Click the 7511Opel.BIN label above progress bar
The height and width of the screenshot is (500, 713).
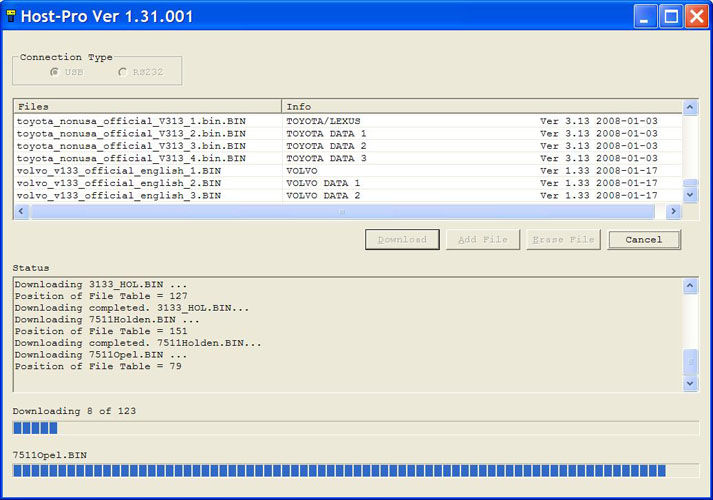pyautogui.click(x=50, y=455)
